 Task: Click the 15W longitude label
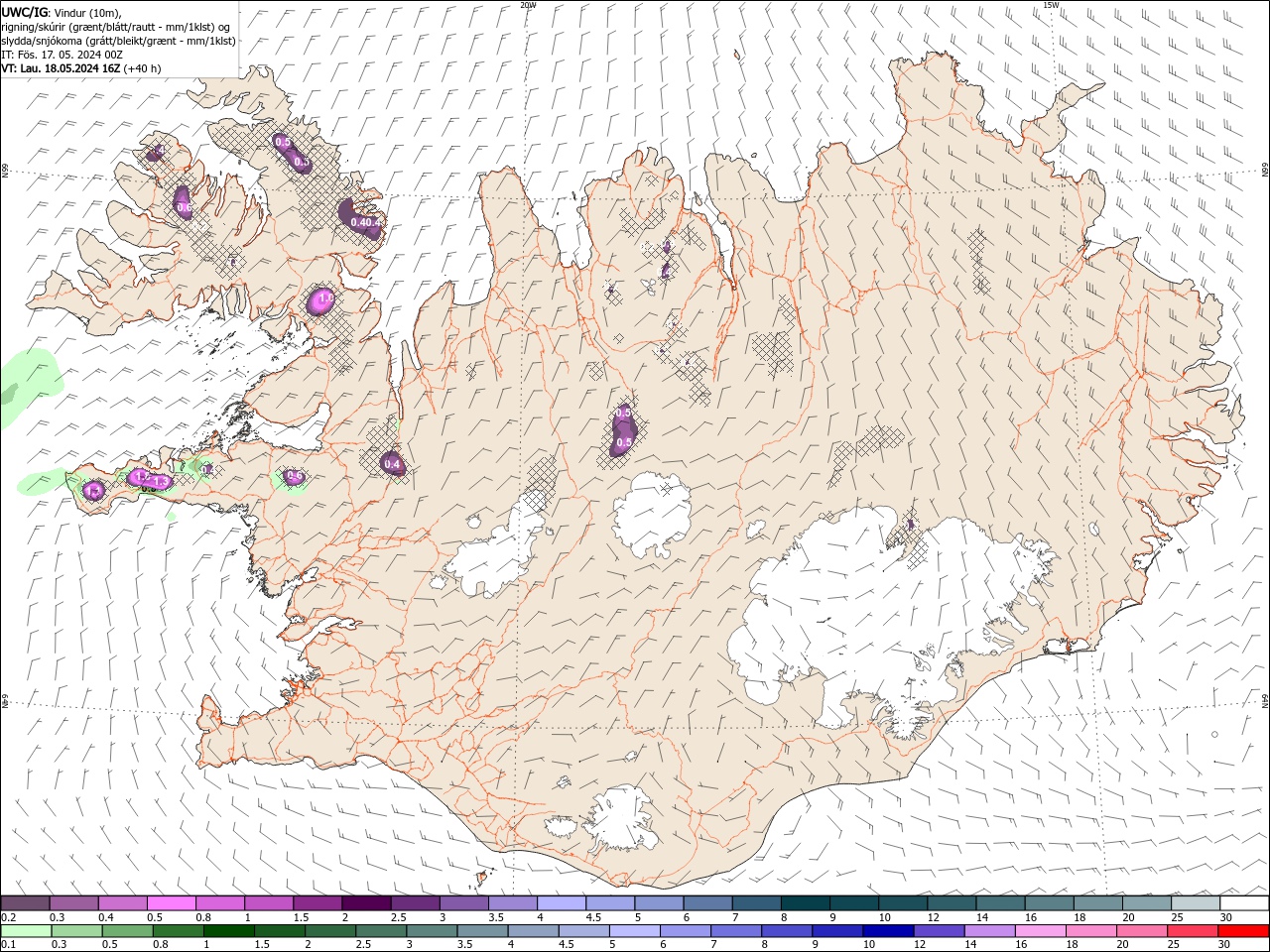[1051, 5]
